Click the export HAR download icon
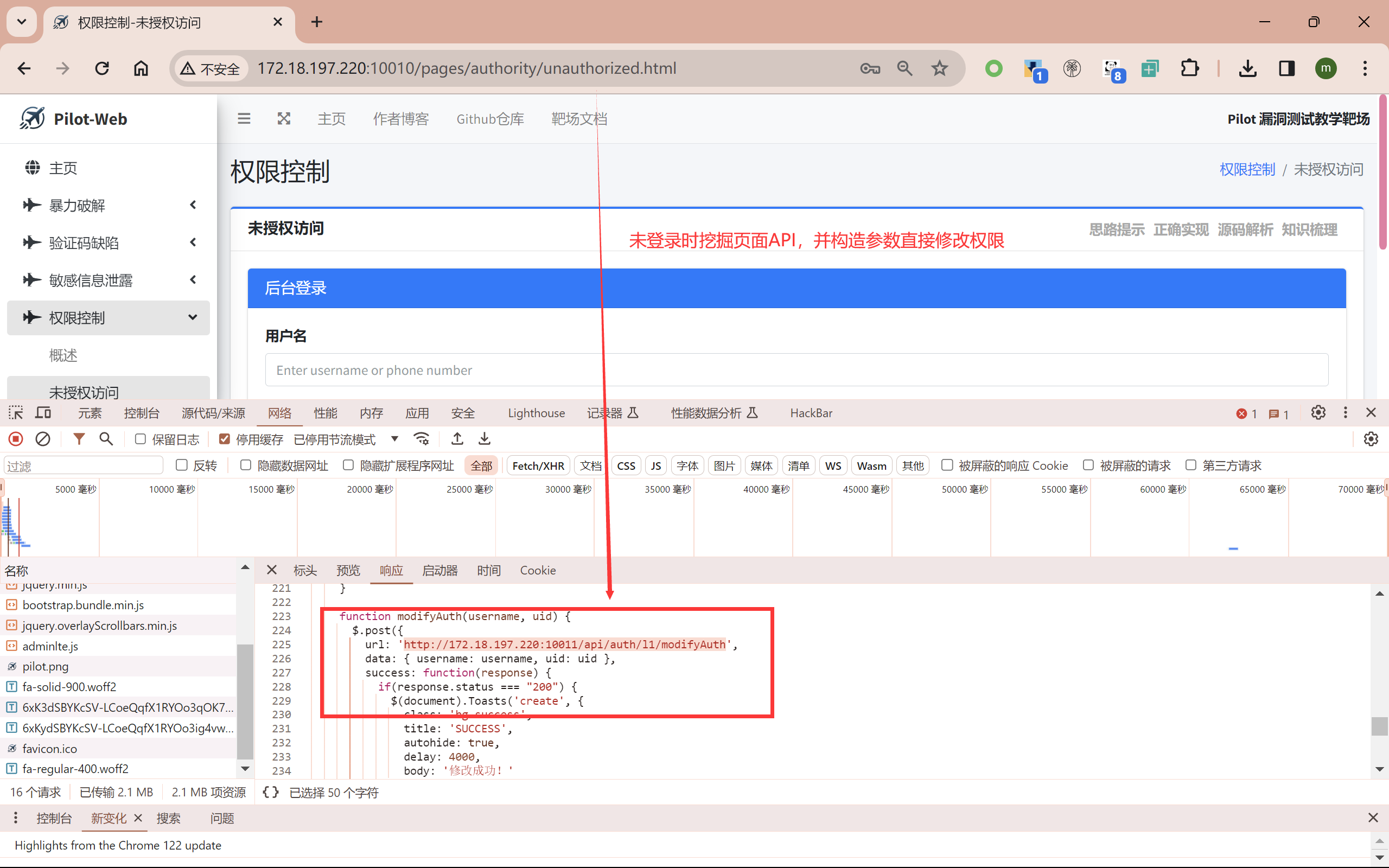The height and width of the screenshot is (868, 1389). point(485,439)
